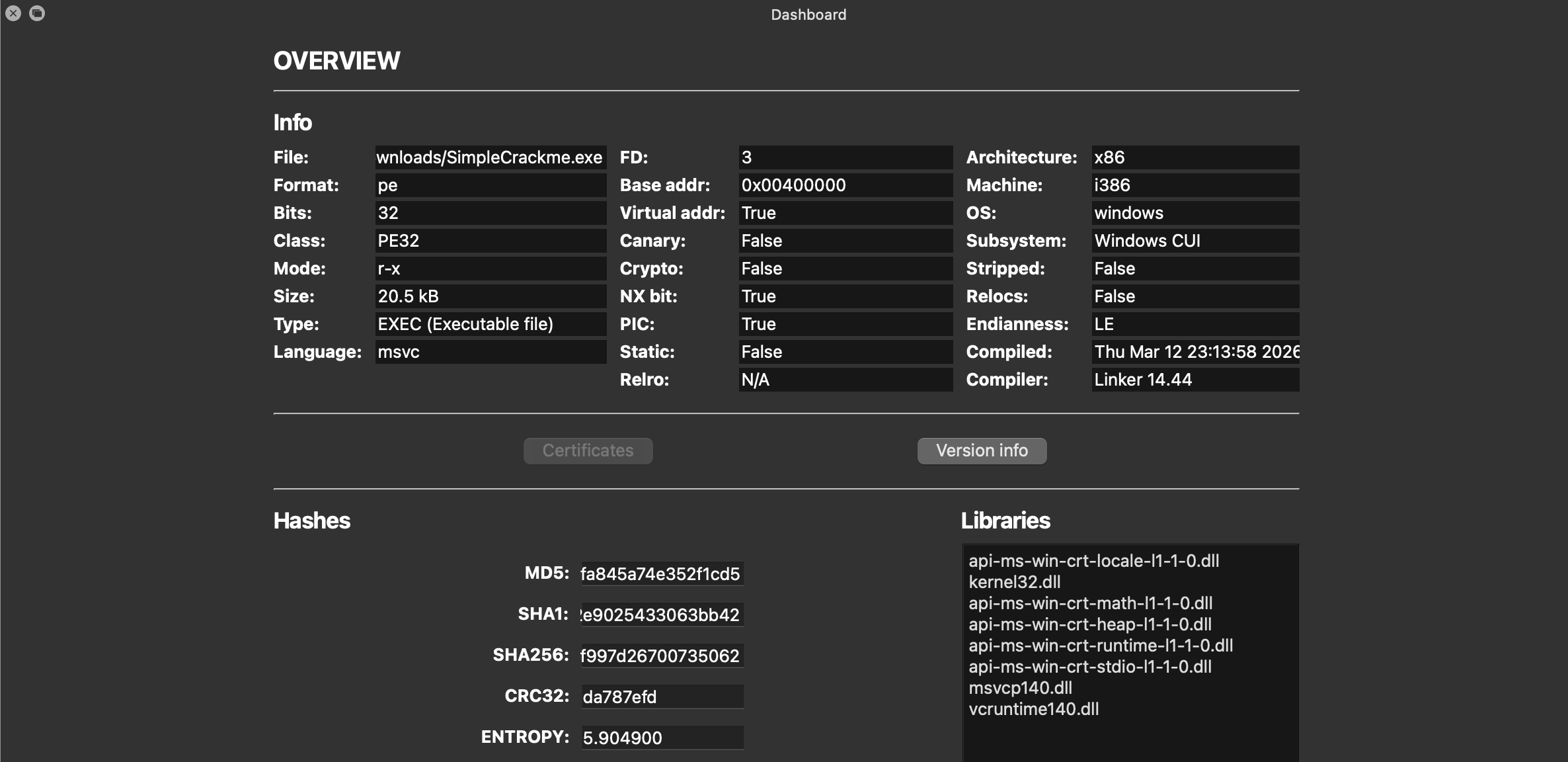Select the Size value 20.5 kB
This screenshot has height=762, width=1568.
pyautogui.click(x=490, y=296)
